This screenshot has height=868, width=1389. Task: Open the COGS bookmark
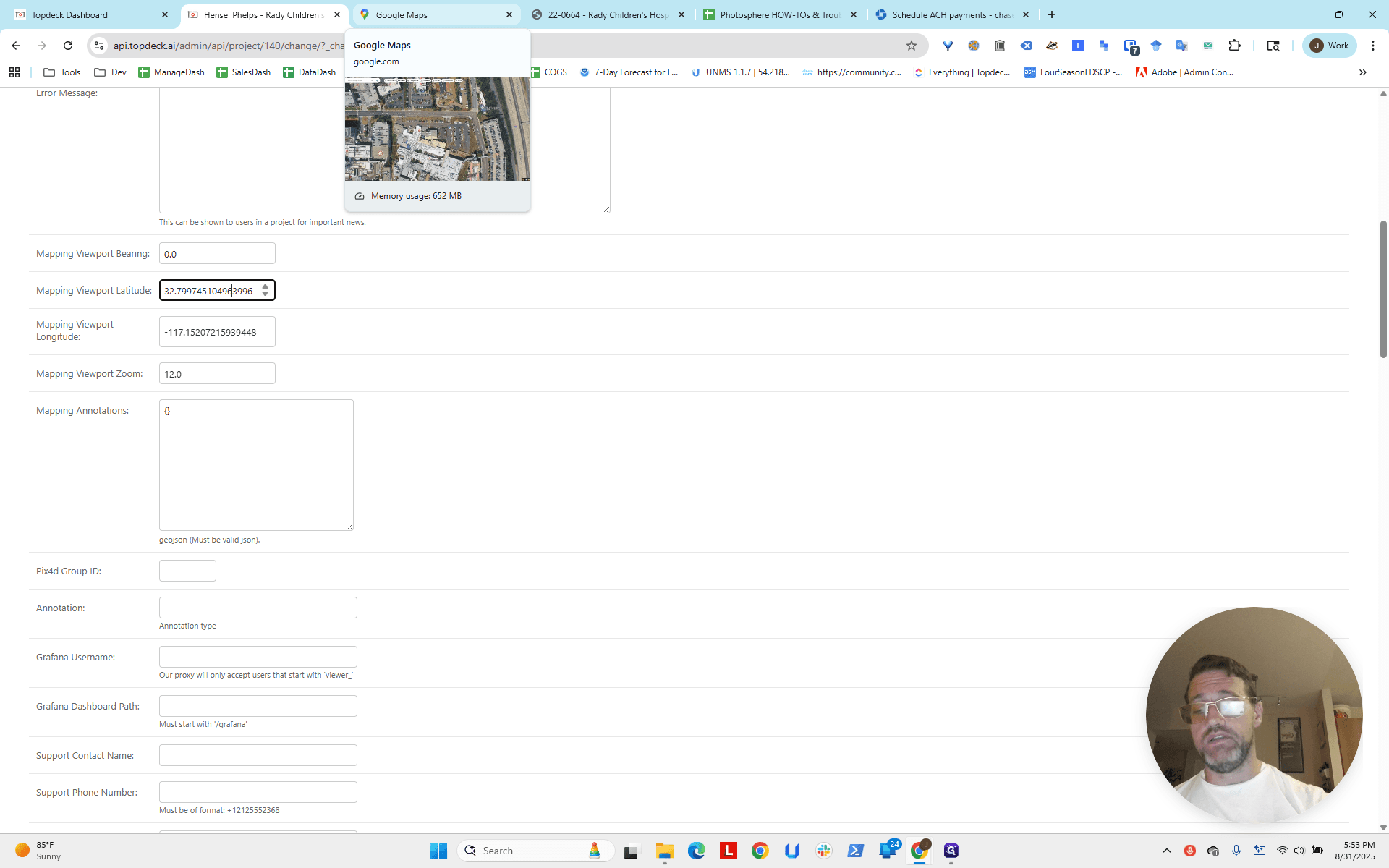[550, 72]
